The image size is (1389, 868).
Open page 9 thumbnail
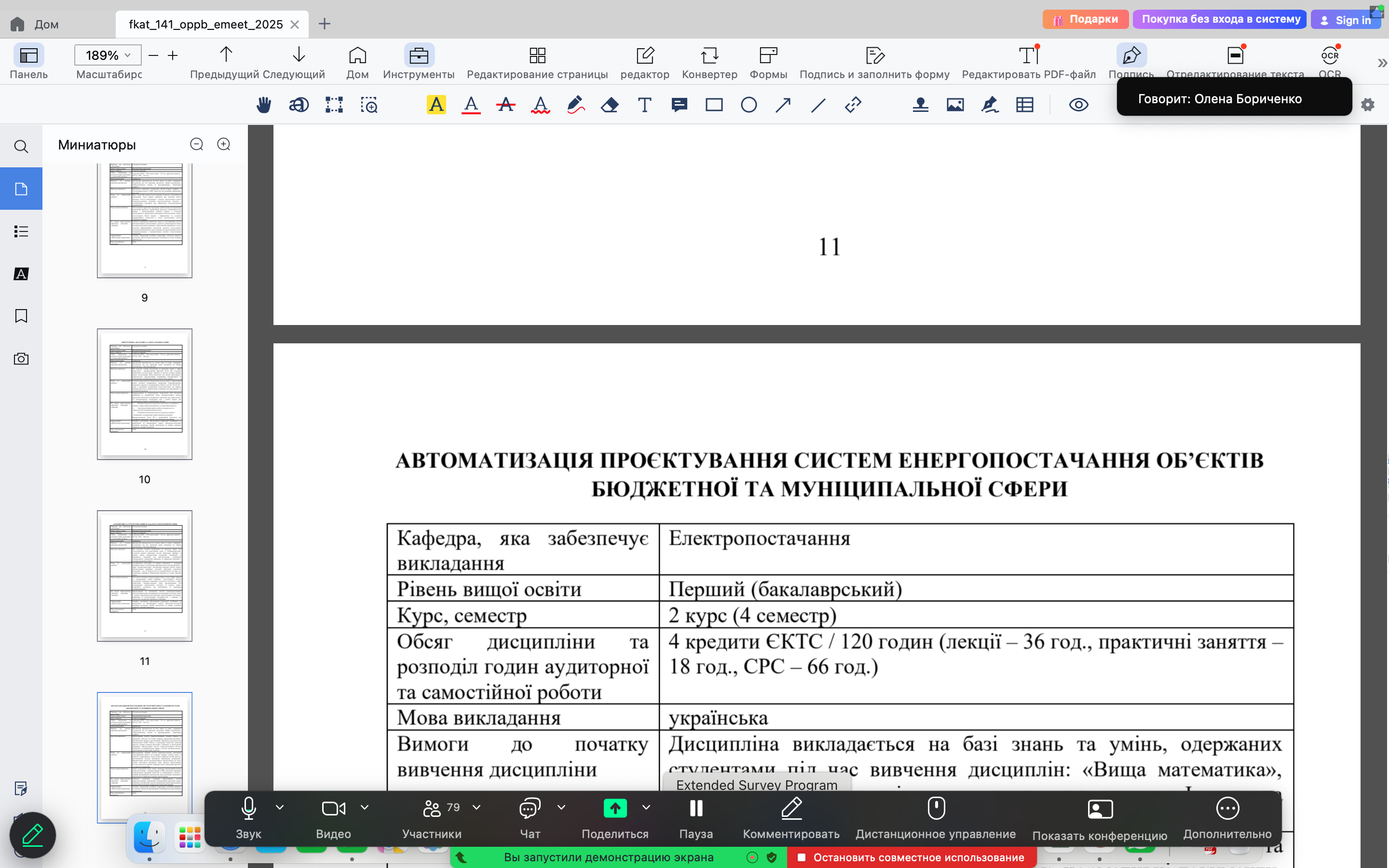[x=145, y=220]
